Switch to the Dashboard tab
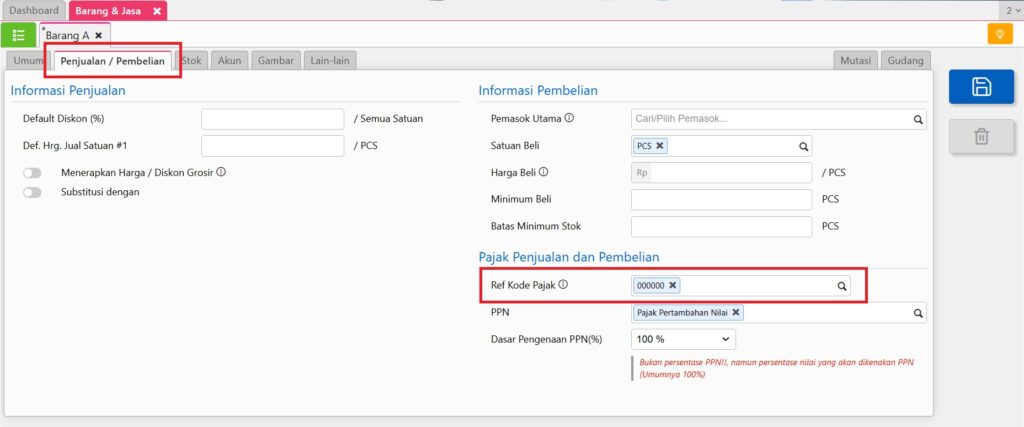Image resolution: width=1024 pixels, height=427 pixels. tap(33, 10)
